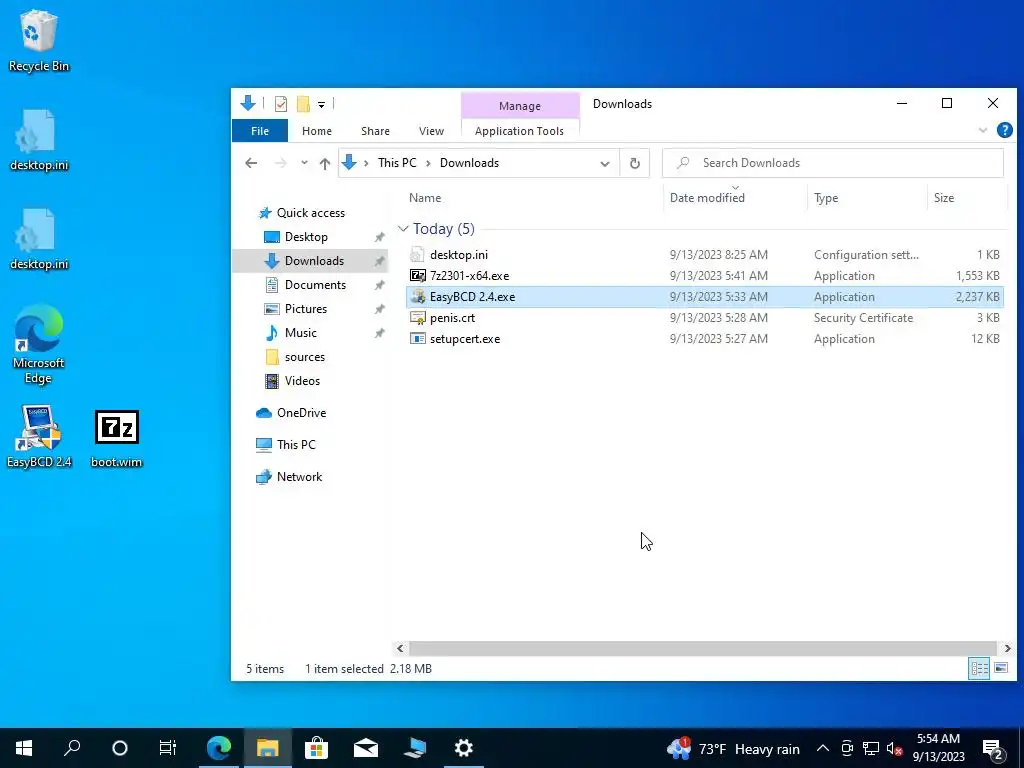Select the EasyBCD 2.4.exe file
This screenshot has width=1024, height=768.
point(705,296)
